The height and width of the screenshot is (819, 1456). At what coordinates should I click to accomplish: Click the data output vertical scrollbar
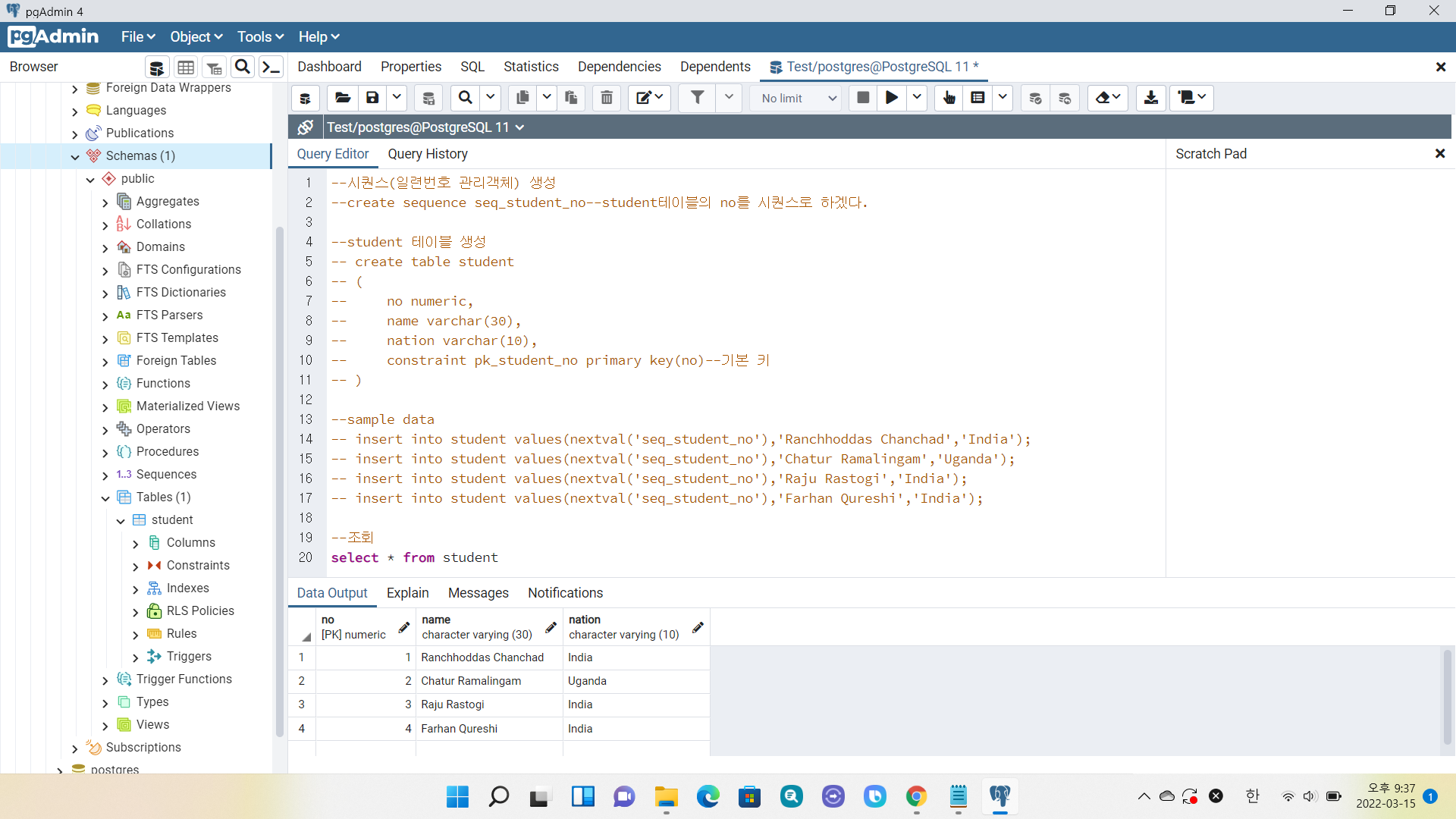pos(1447,698)
